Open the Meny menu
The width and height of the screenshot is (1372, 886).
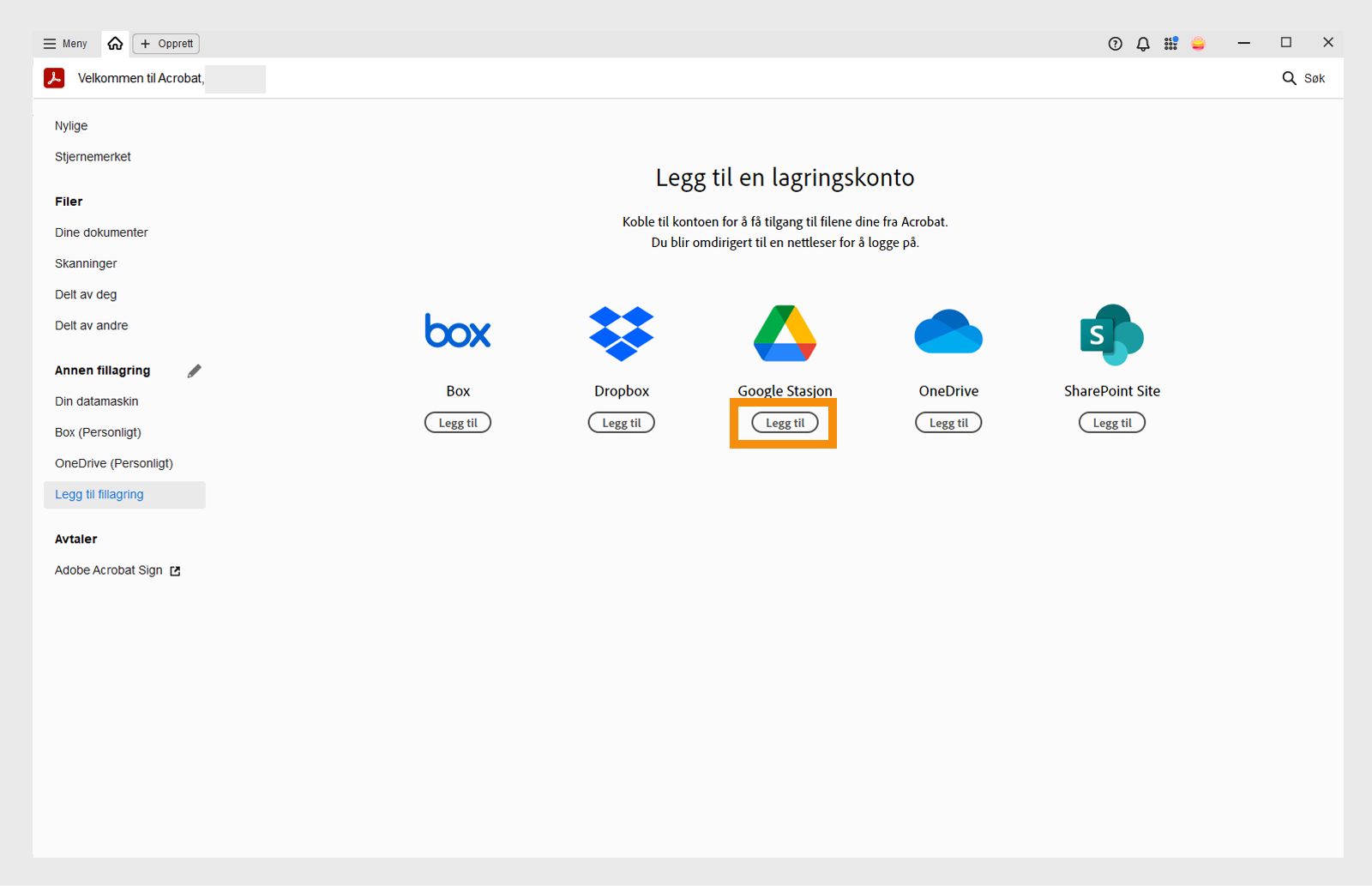[x=64, y=44]
